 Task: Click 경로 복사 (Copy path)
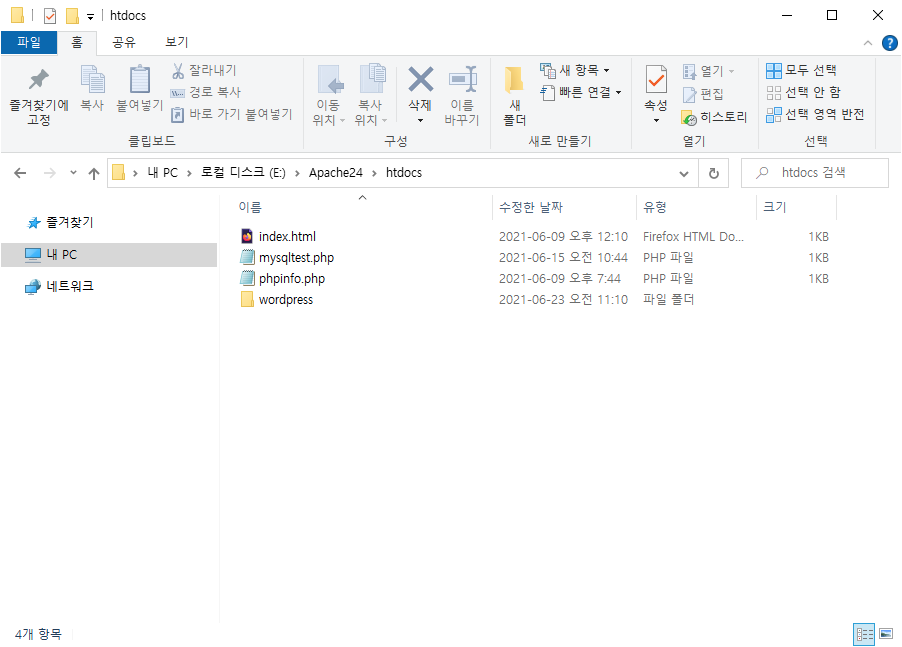pos(206,92)
